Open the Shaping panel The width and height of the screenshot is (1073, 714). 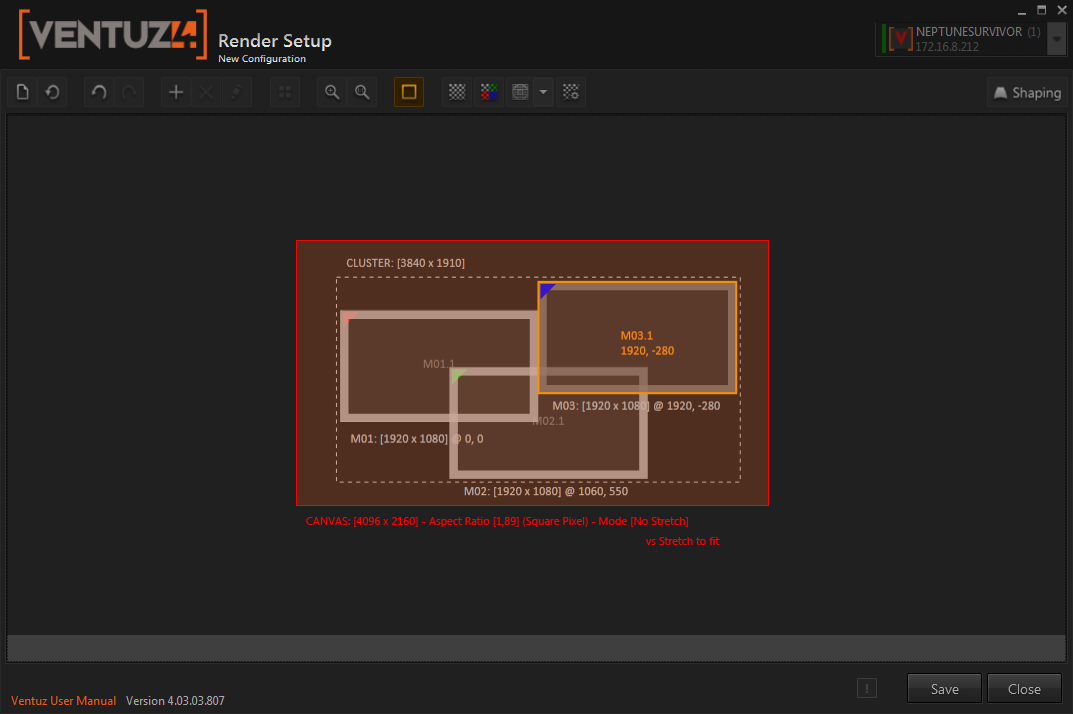[x=1027, y=93]
